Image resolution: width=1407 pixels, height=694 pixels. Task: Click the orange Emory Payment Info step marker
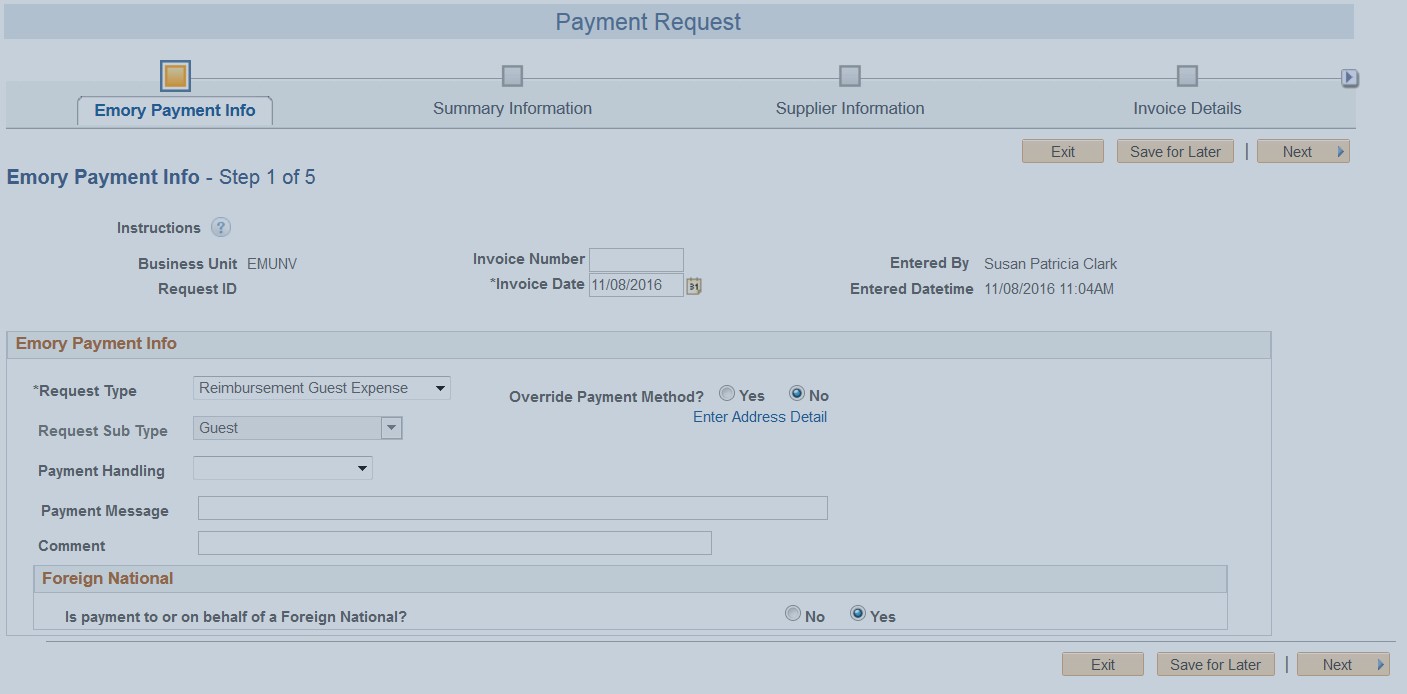pos(174,75)
